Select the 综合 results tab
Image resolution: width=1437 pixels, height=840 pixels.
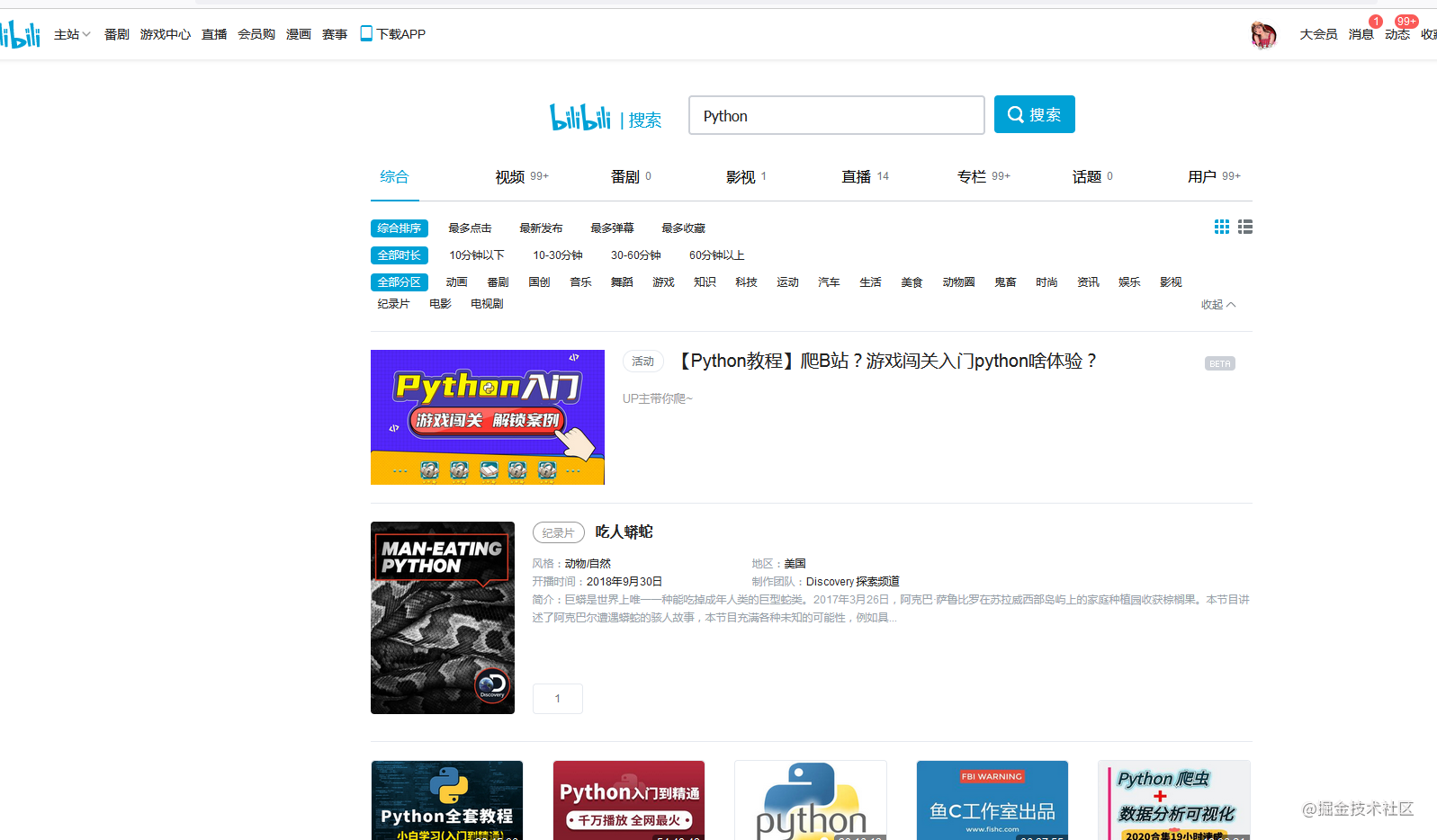pyautogui.click(x=394, y=176)
